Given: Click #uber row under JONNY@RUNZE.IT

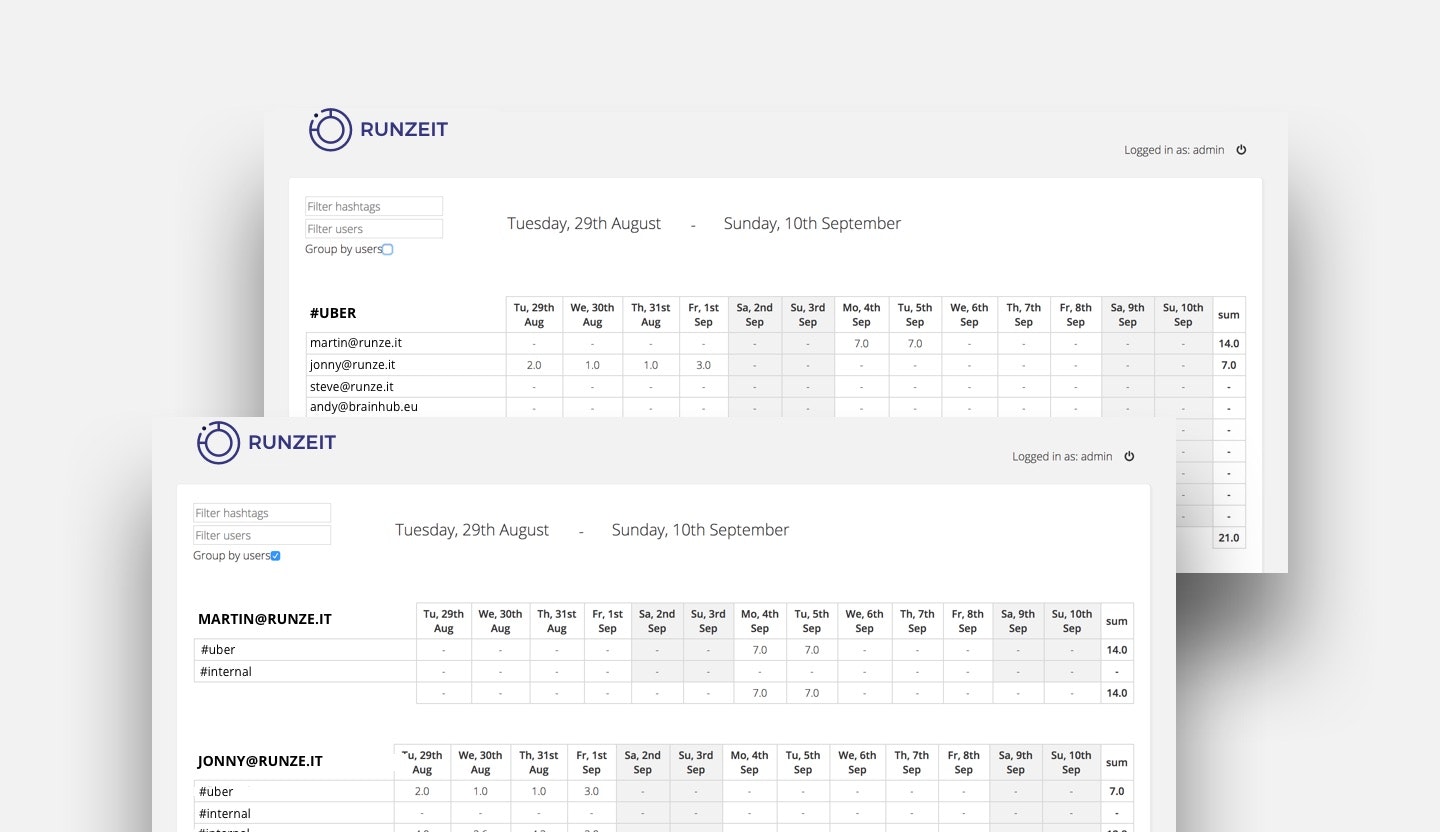Looking at the screenshot, I should [x=664, y=792].
